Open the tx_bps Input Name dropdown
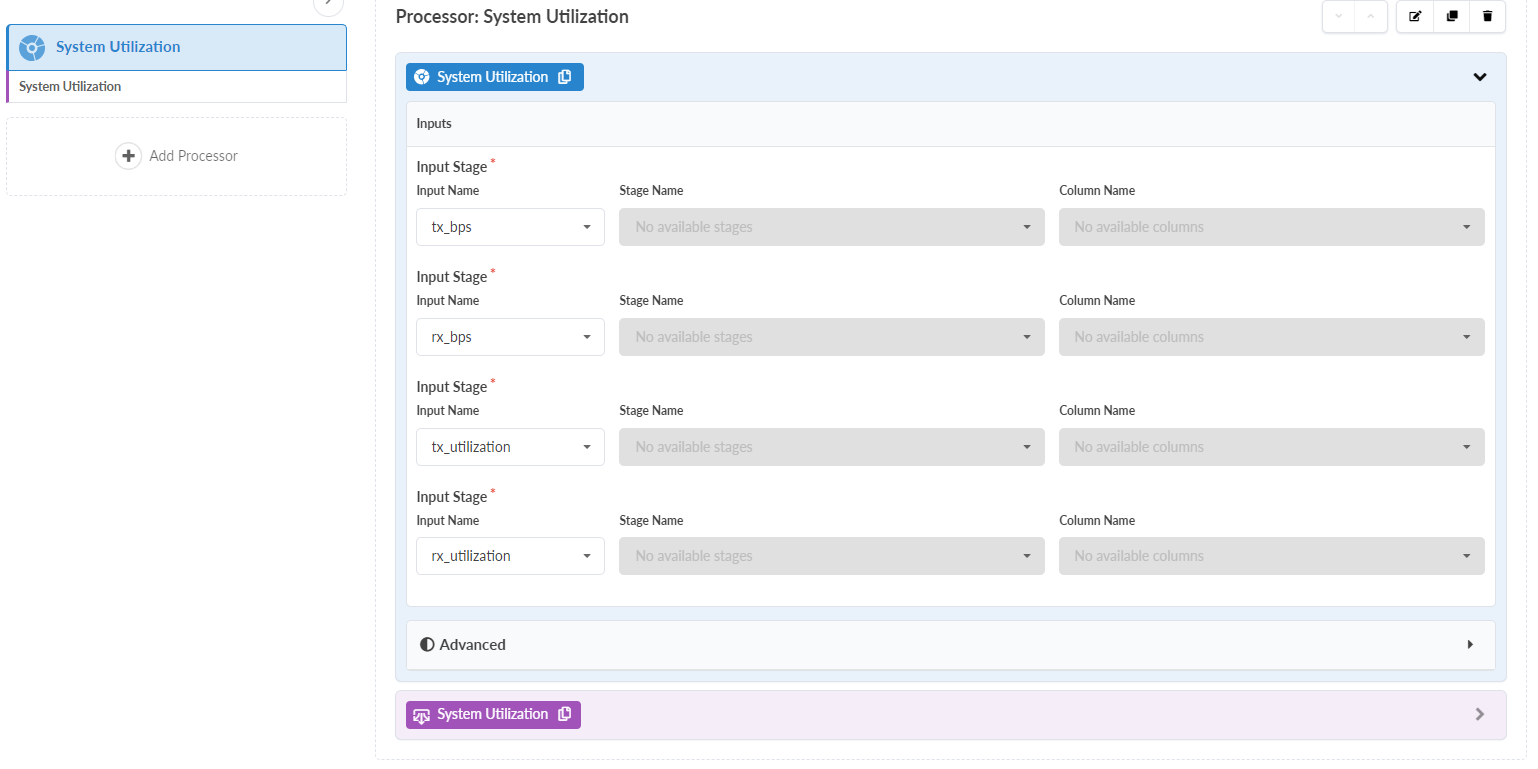1538x769 pixels. 510,227
